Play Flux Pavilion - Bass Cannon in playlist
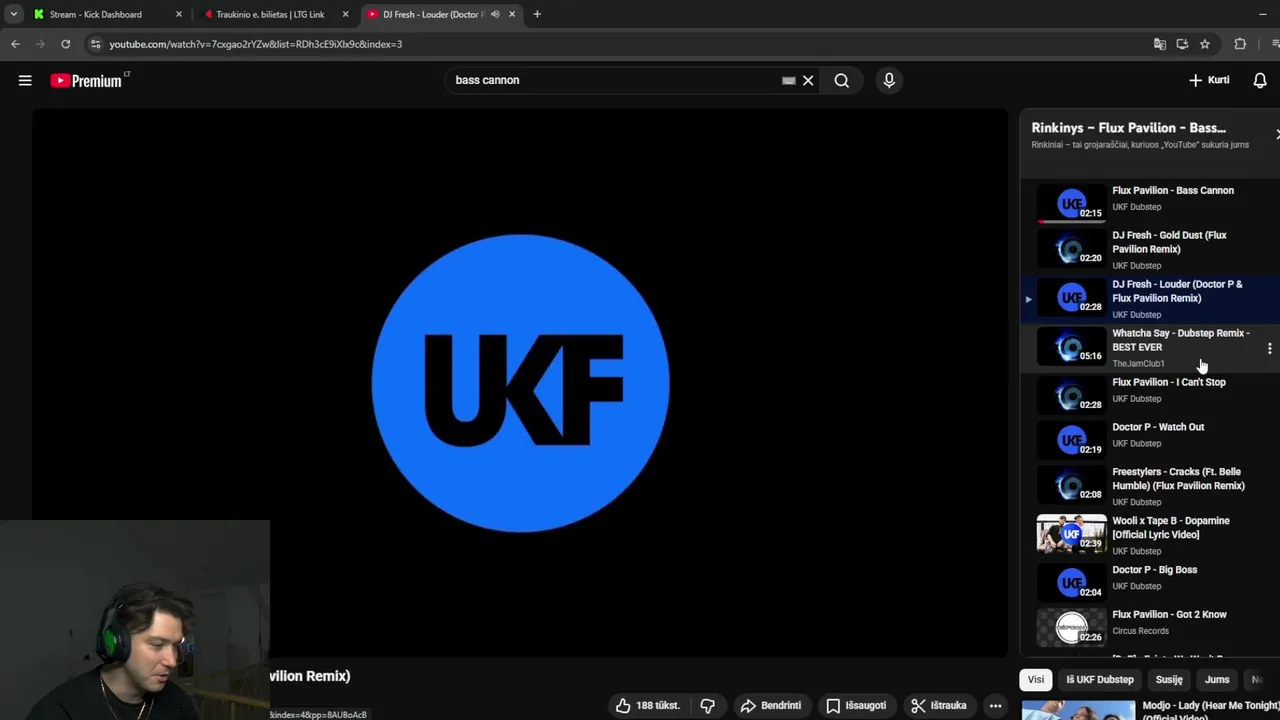1280x720 pixels. pos(1150,203)
